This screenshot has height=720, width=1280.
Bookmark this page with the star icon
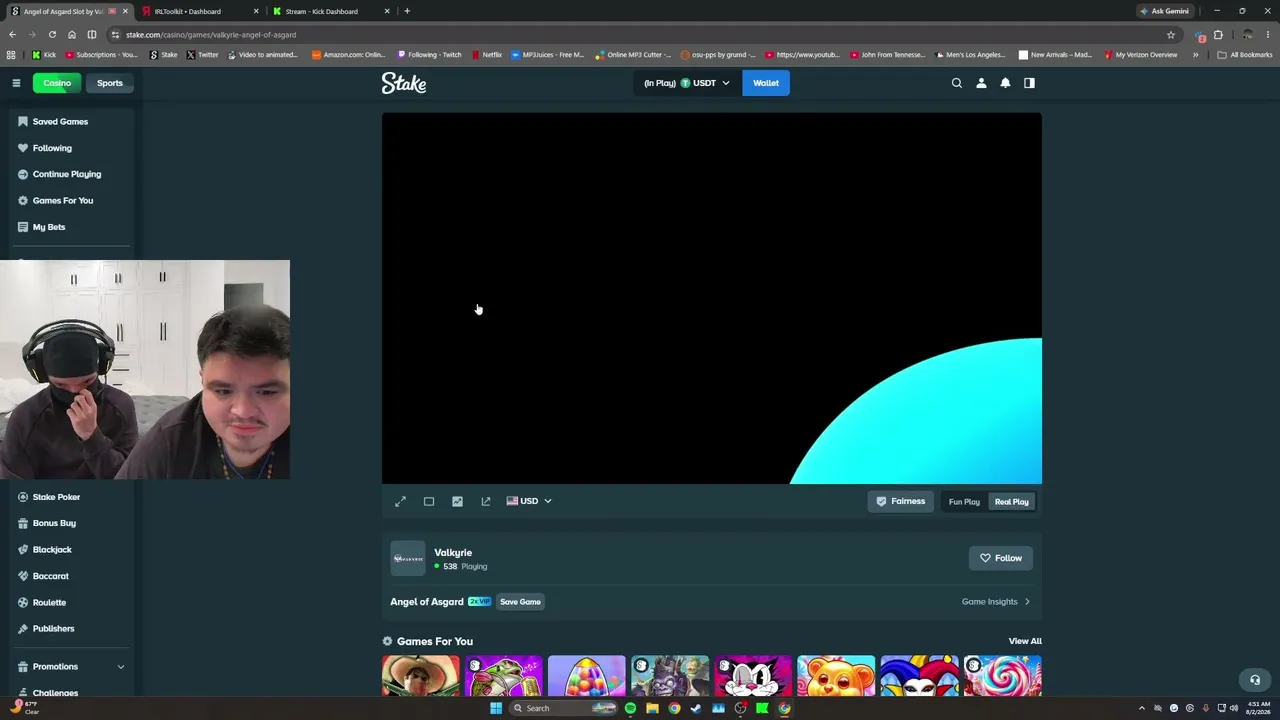pos(1171,34)
